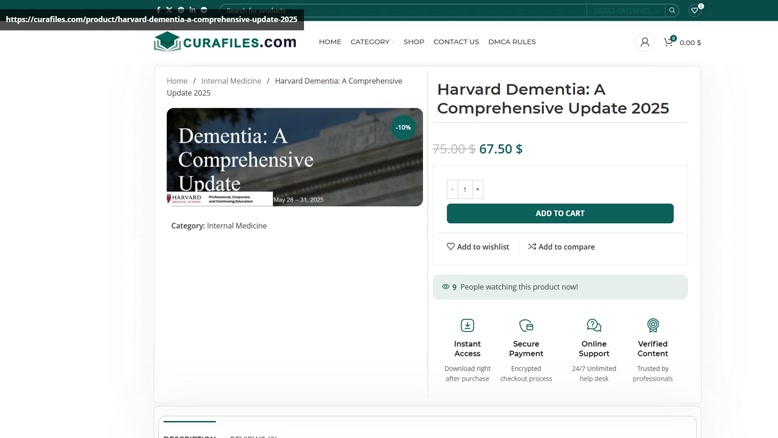Add the product to cart

[560, 213]
